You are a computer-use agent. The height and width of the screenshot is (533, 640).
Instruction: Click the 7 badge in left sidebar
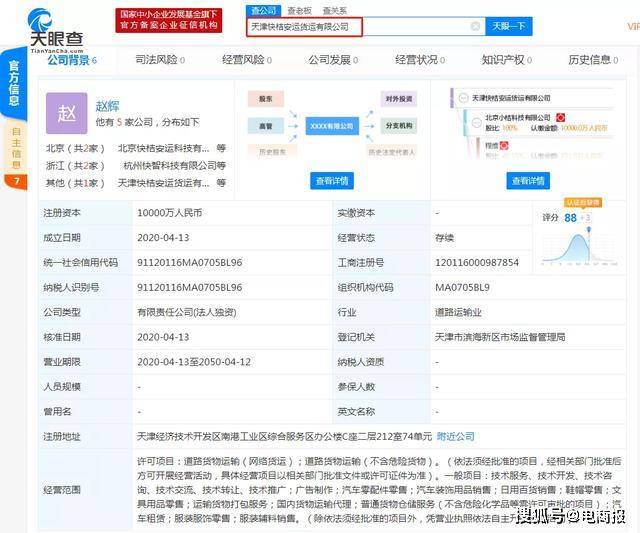15,181
